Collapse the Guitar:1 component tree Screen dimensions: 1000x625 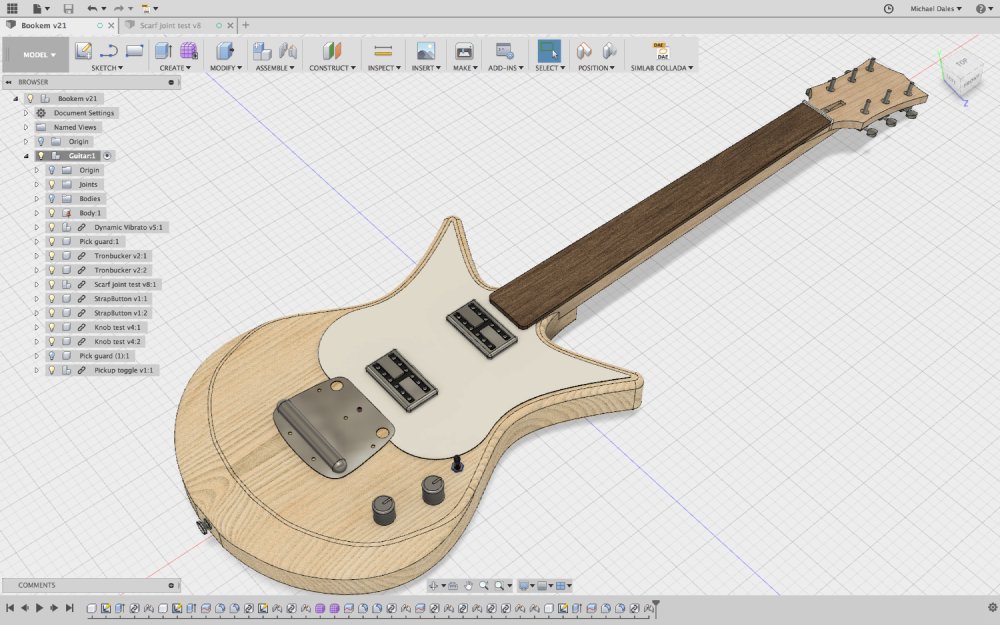pos(26,156)
